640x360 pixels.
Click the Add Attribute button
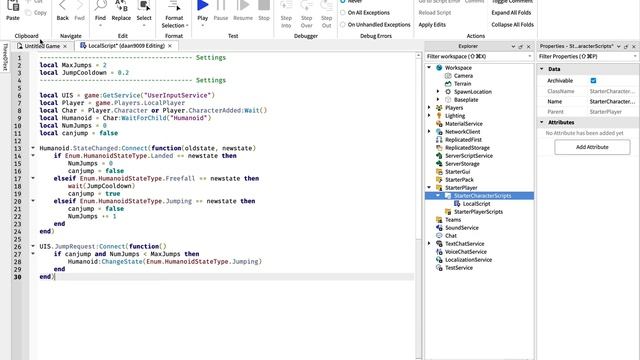tap(592, 147)
